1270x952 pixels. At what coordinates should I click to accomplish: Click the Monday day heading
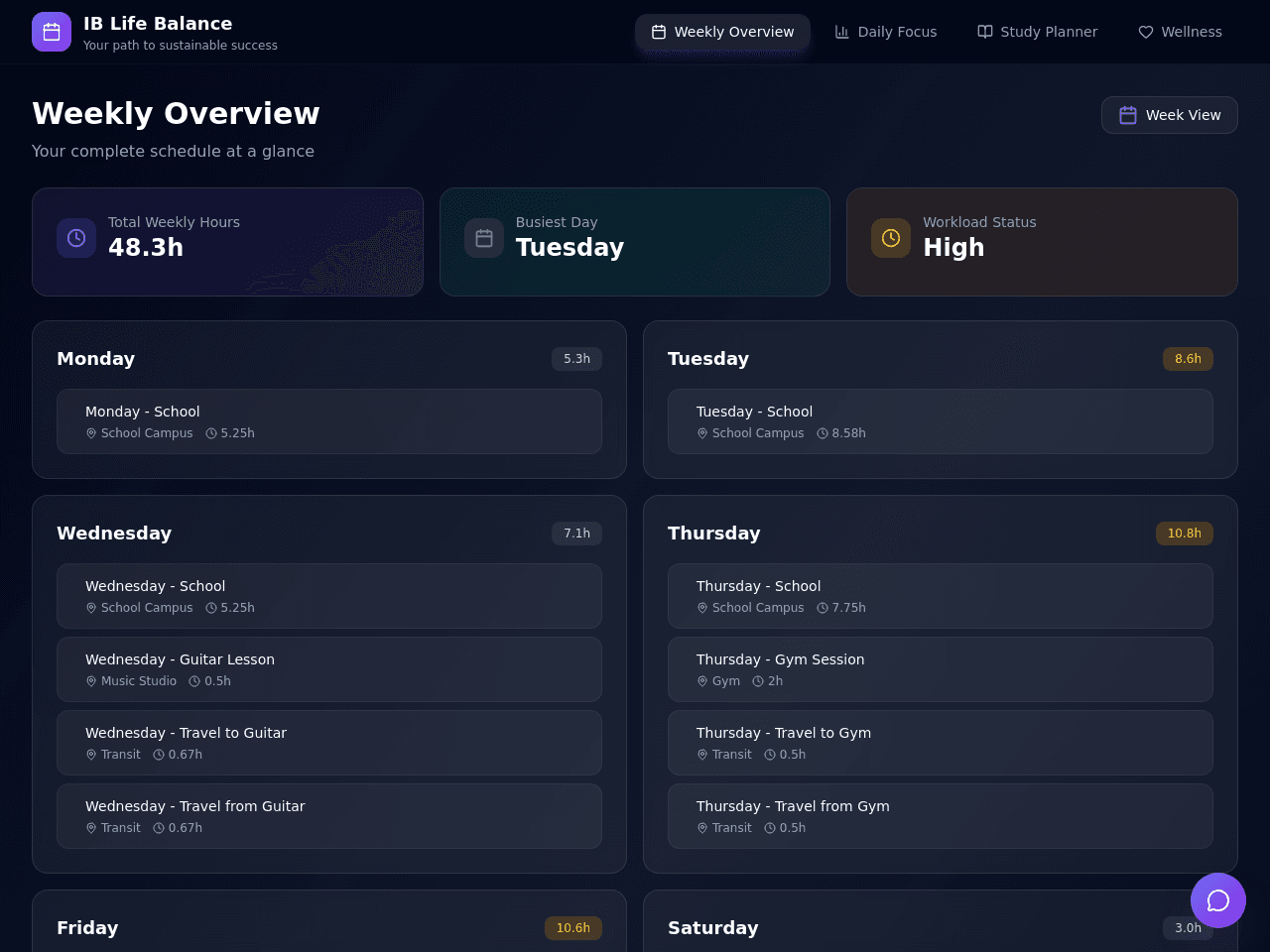[95, 359]
